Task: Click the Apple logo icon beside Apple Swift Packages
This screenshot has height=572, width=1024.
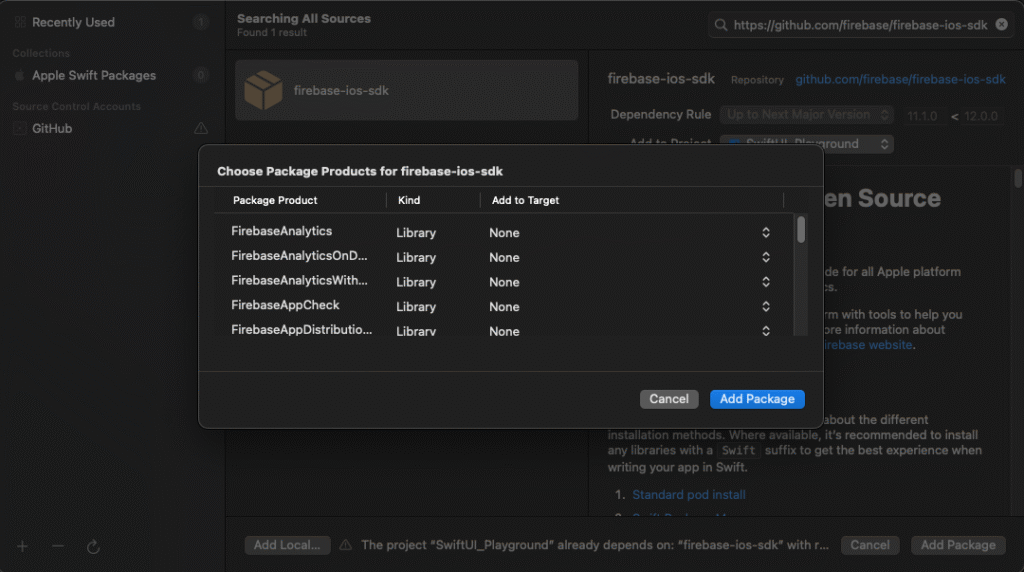Action: coord(20,76)
